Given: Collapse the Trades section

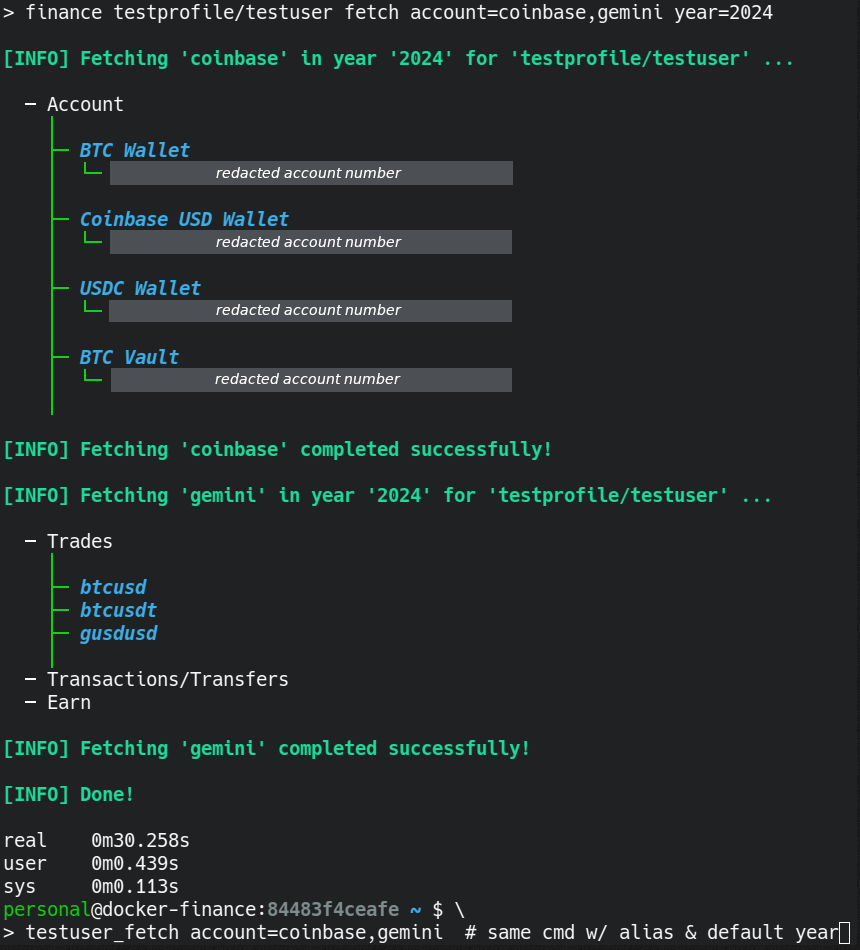Looking at the screenshot, I should (x=30, y=541).
